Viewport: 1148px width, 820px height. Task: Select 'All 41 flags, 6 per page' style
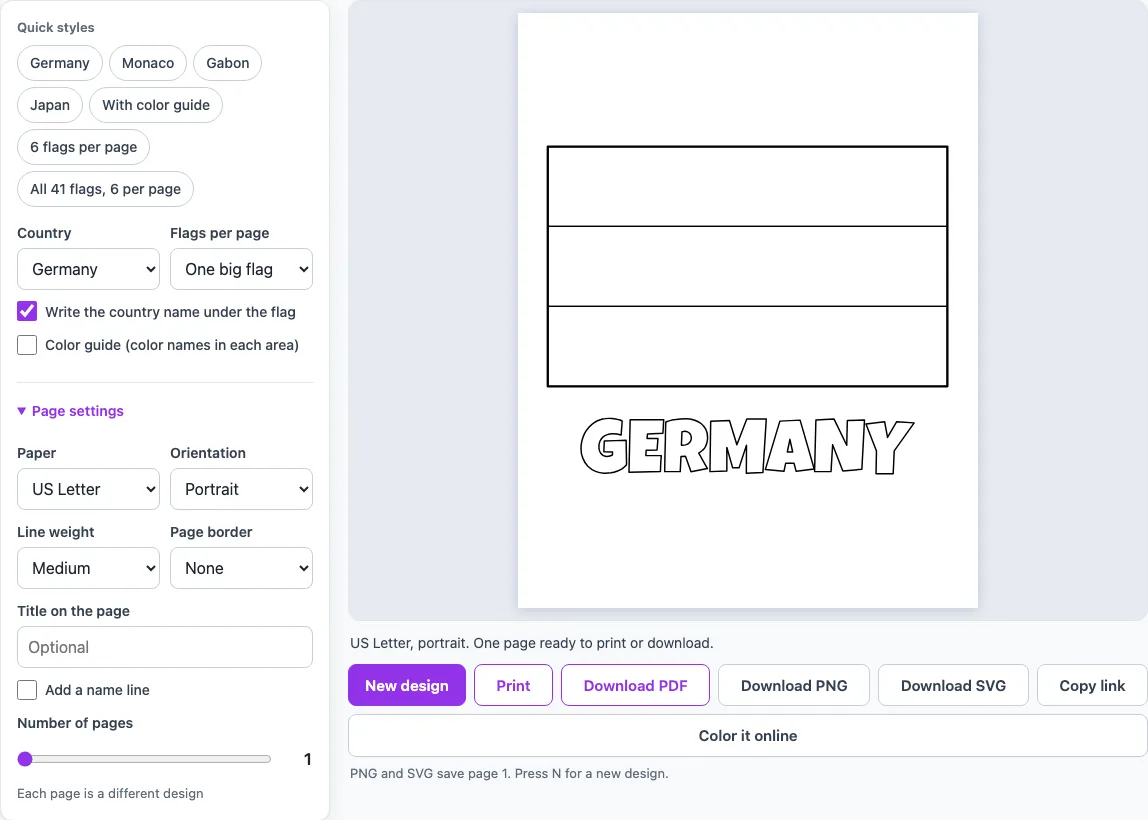click(x=105, y=189)
